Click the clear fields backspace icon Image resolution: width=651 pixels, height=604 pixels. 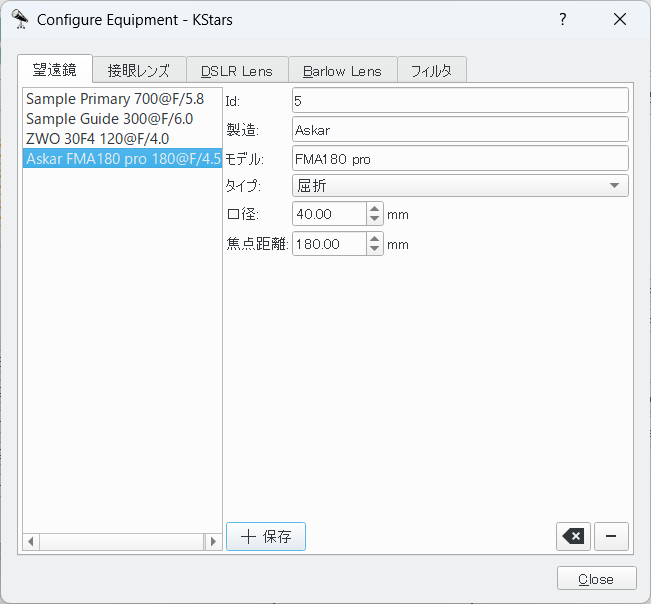coord(573,536)
